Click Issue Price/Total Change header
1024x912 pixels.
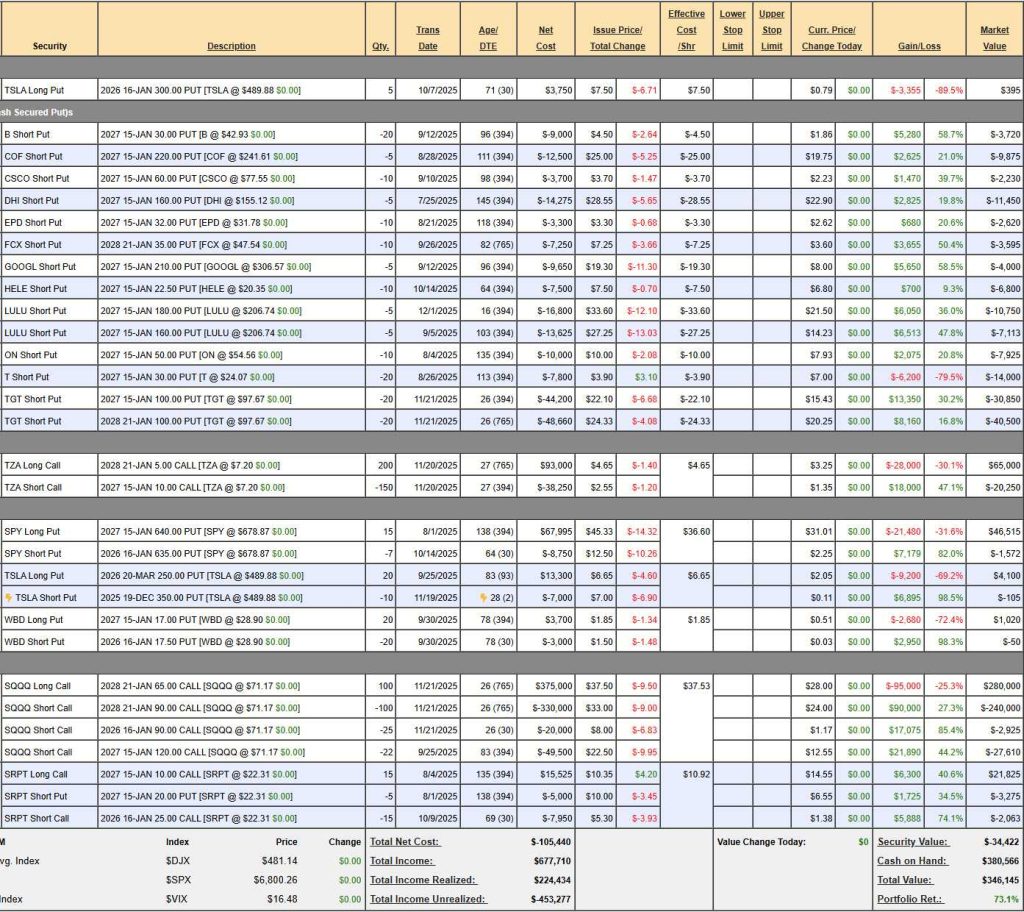[617, 38]
